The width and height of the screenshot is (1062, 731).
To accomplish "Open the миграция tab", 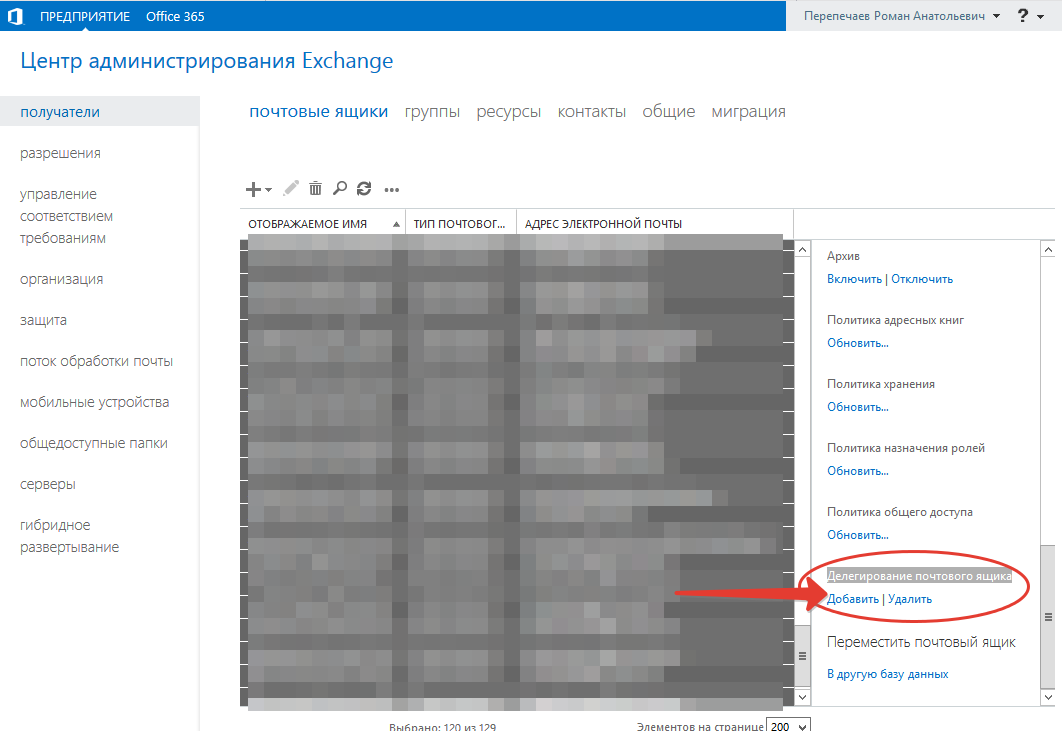I will 748,112.
